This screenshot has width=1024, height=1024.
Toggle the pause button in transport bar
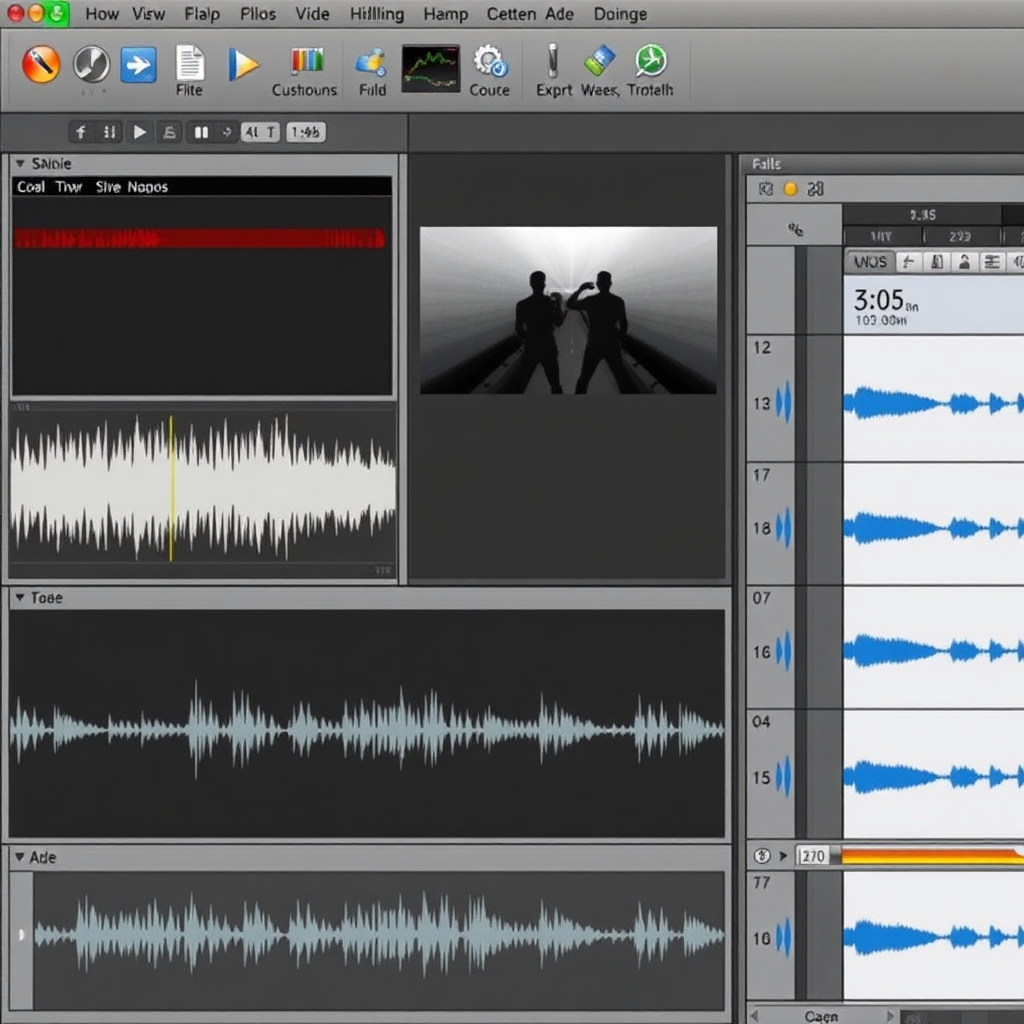pyautogui.click(x=201, y=132)
